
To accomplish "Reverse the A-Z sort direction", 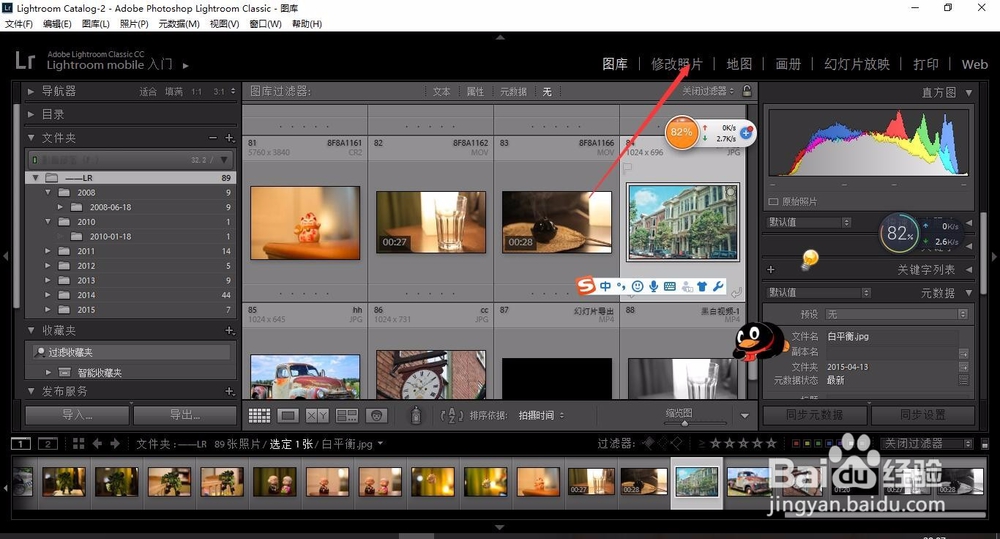I will (451, 416).
